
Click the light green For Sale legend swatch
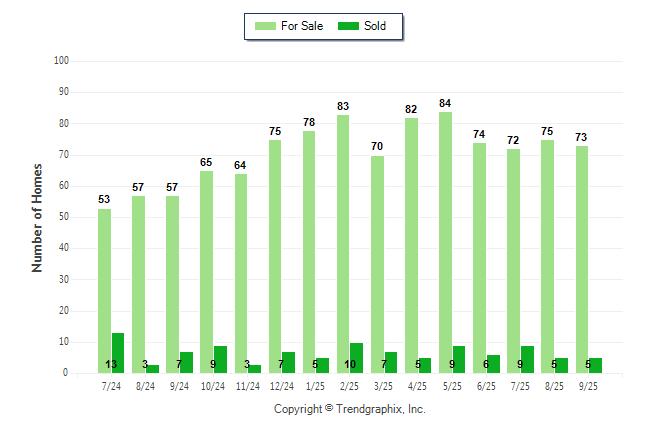pos(265,26)
